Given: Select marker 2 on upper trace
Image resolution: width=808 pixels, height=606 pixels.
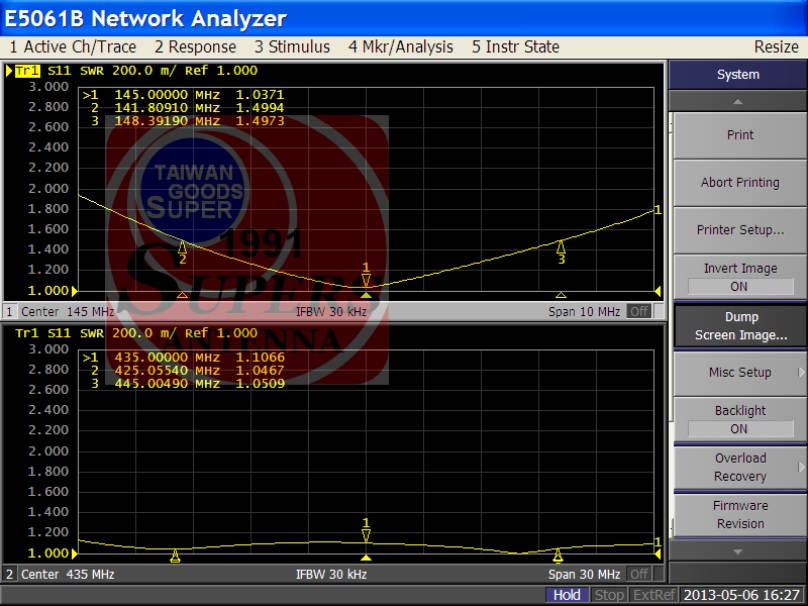Looking at the screenshot, I should (182, 251).
